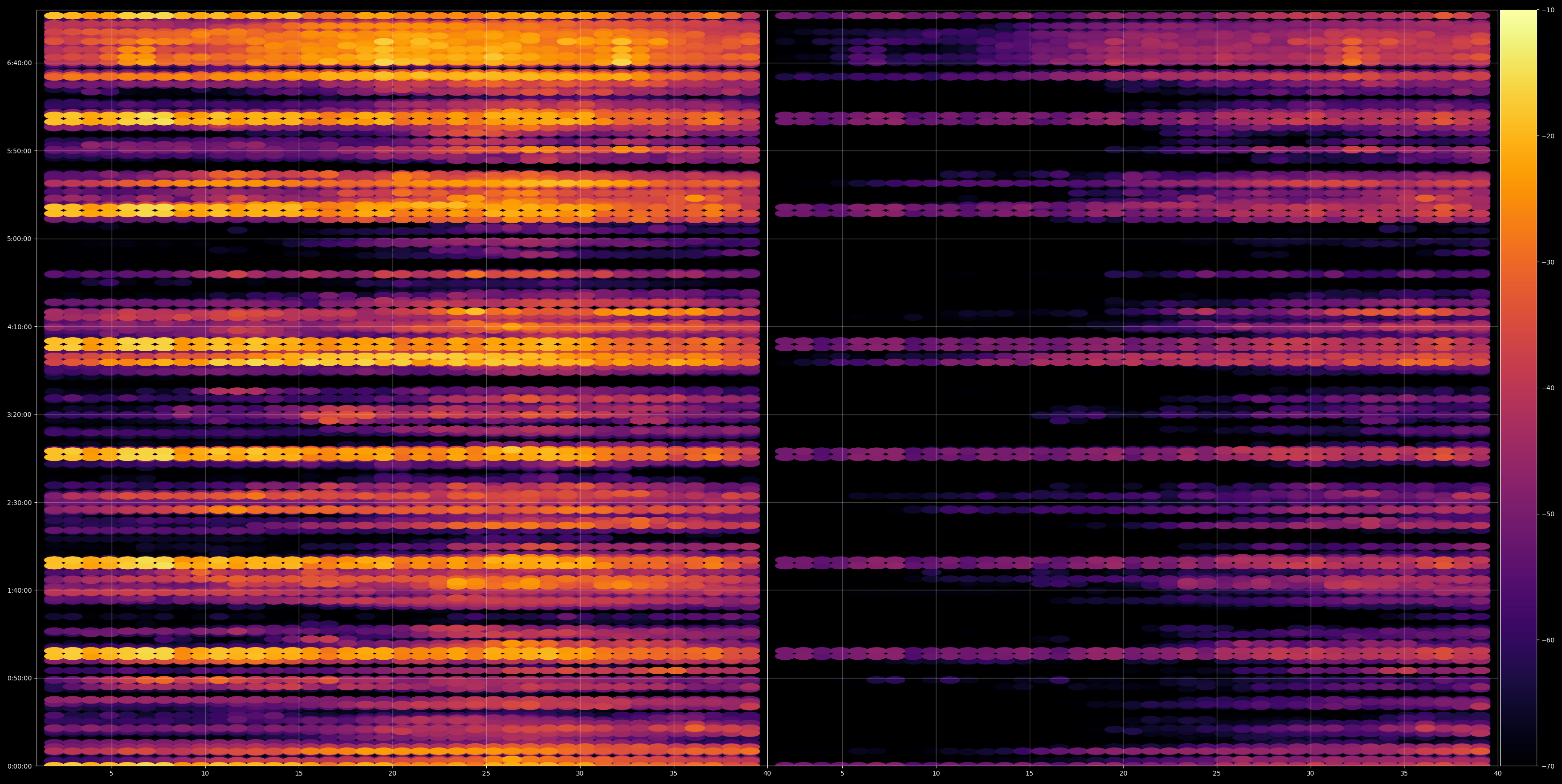
Task: Click x-axis label 30 of the left heatmap
Action: click(580, 774)
